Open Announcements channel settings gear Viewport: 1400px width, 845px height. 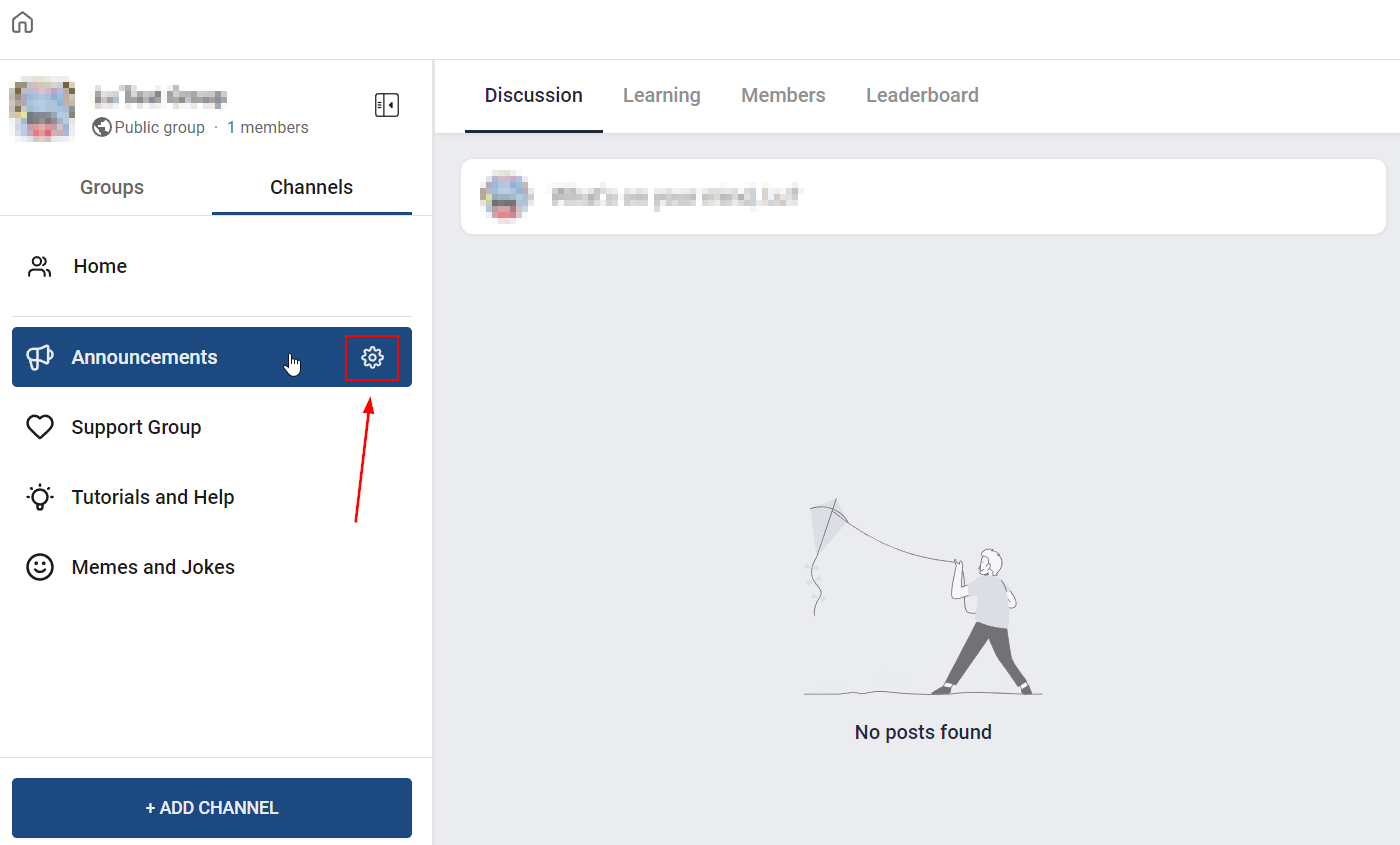[372, 357]
